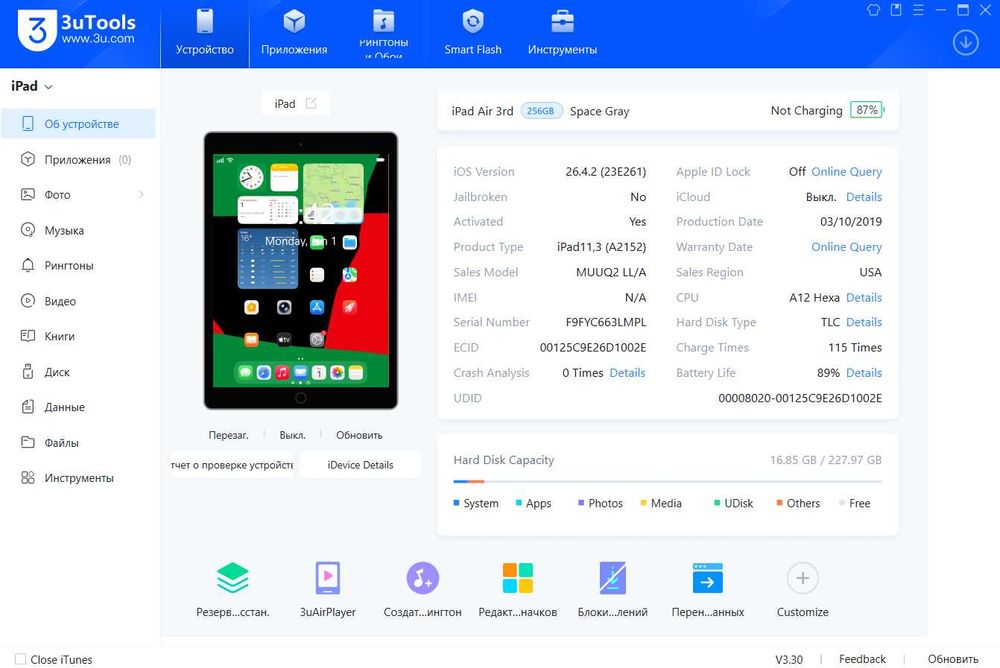
Task: Click the iPad screen preview thumbnail
Action: click(x=300, y=271)
